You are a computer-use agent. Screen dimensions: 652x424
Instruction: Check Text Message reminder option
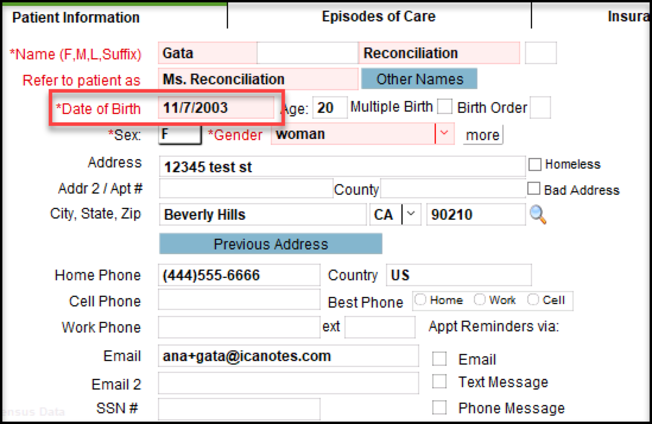(439, 382)
